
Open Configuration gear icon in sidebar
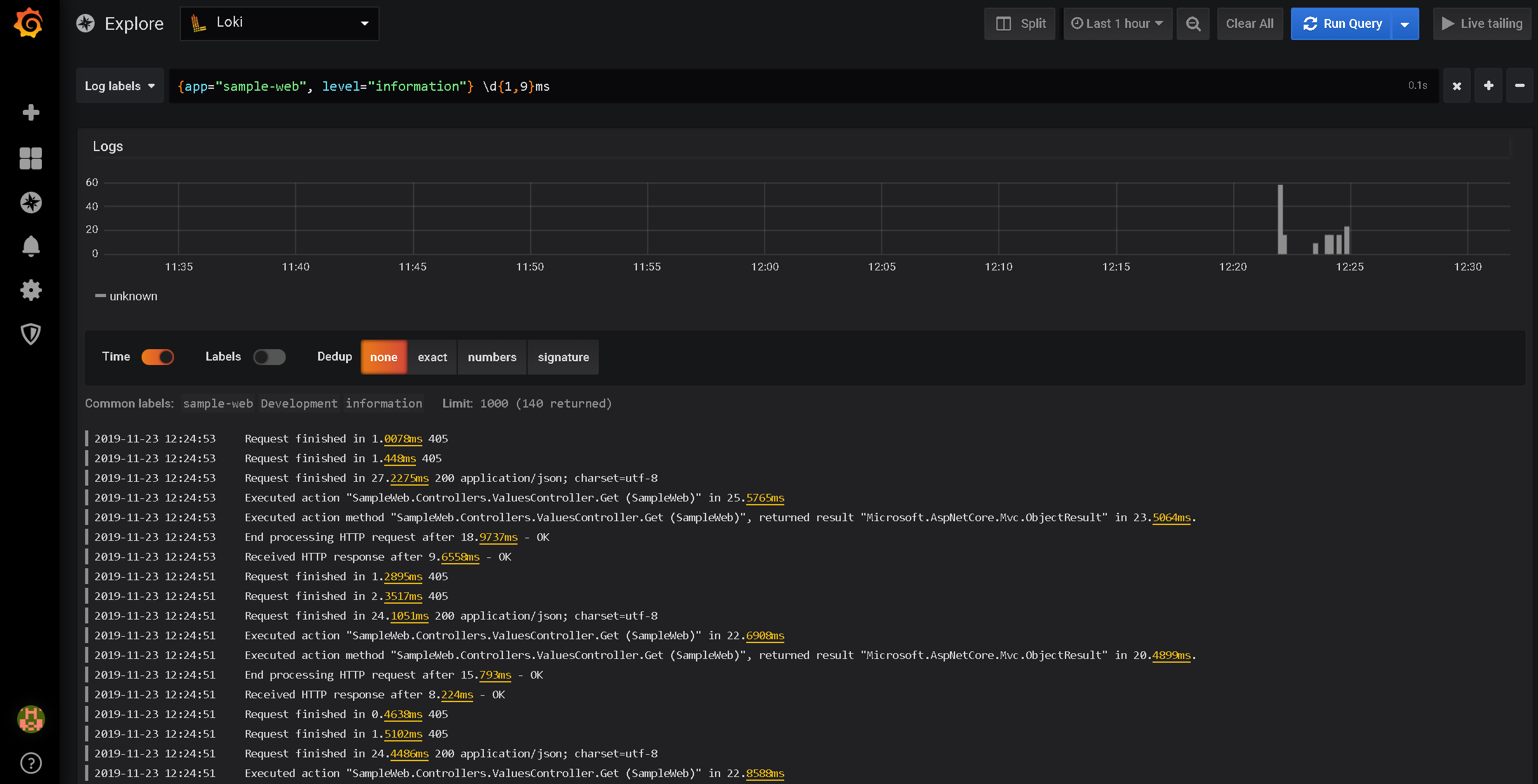coord(30,290)
